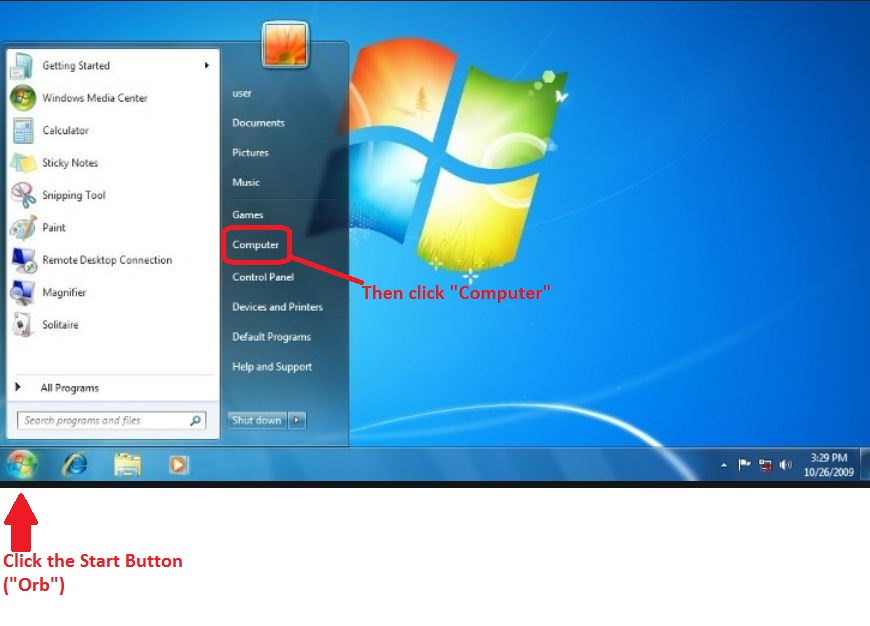Open the user folder link
Image resolution: width=870 pixels, height=626 pixels.
coord(242,93)
